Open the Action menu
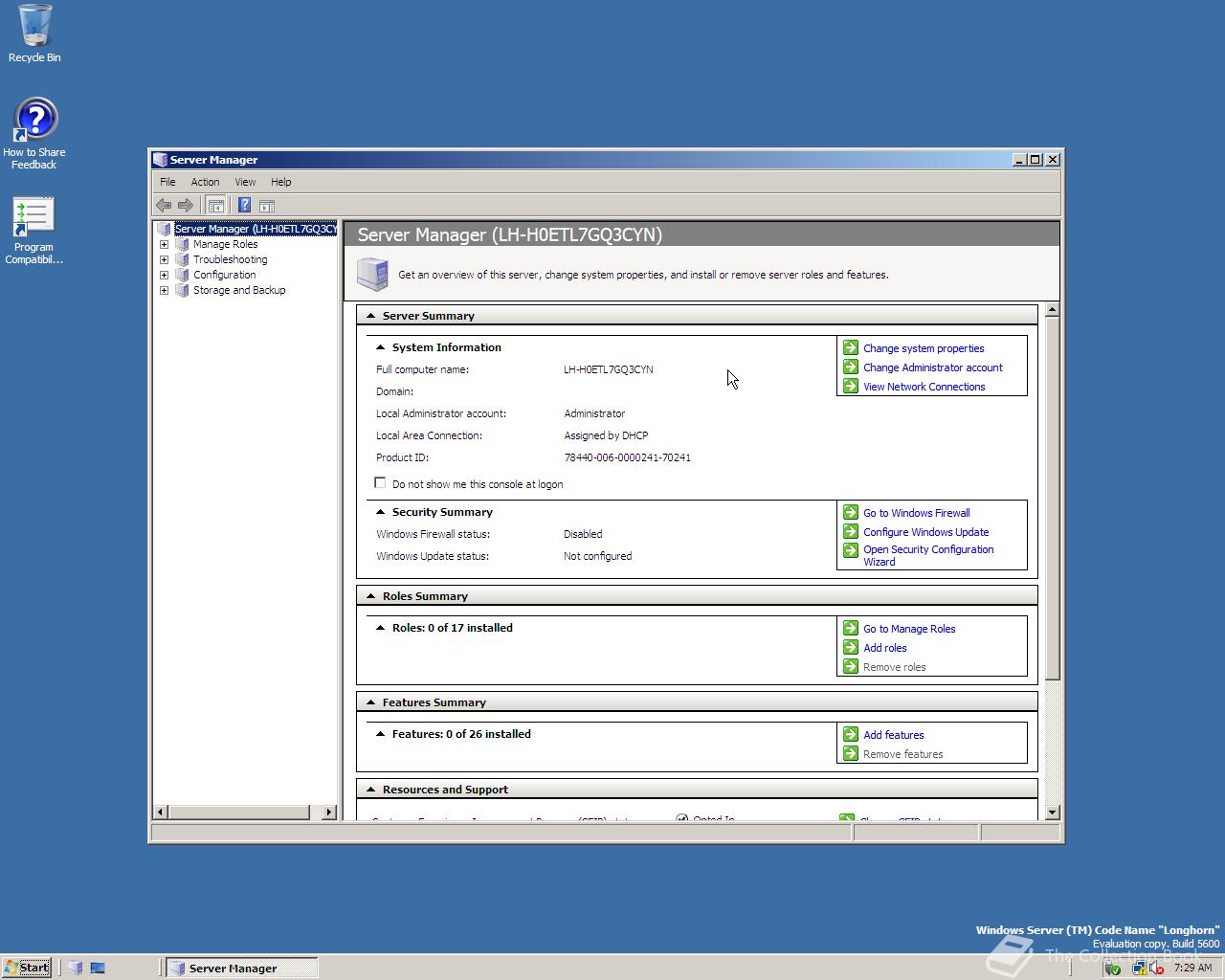The width and height of the screenshot is (1225, 980). (205, 182)
